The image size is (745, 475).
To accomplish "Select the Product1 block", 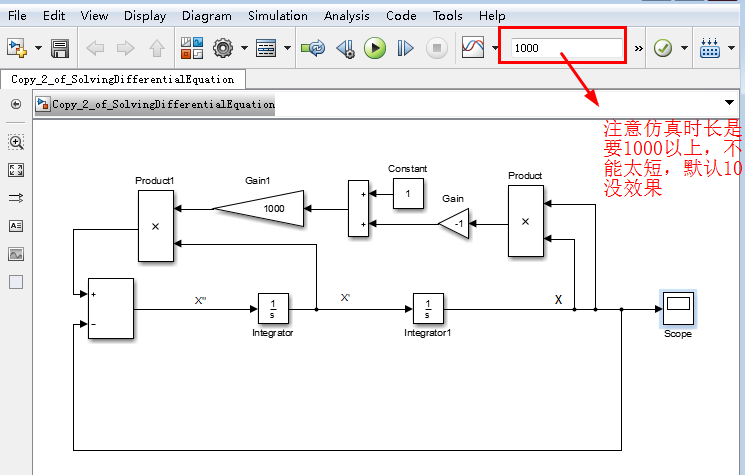I will (156, 226).
